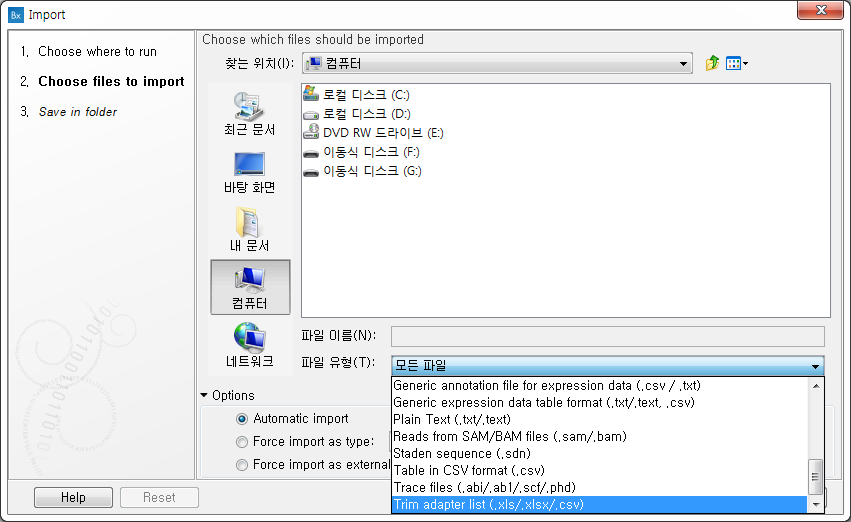Choose Trim adapter list (.xls/.xlsx/.csv)
Screen dimensions: 851x522
pos(599,504)
